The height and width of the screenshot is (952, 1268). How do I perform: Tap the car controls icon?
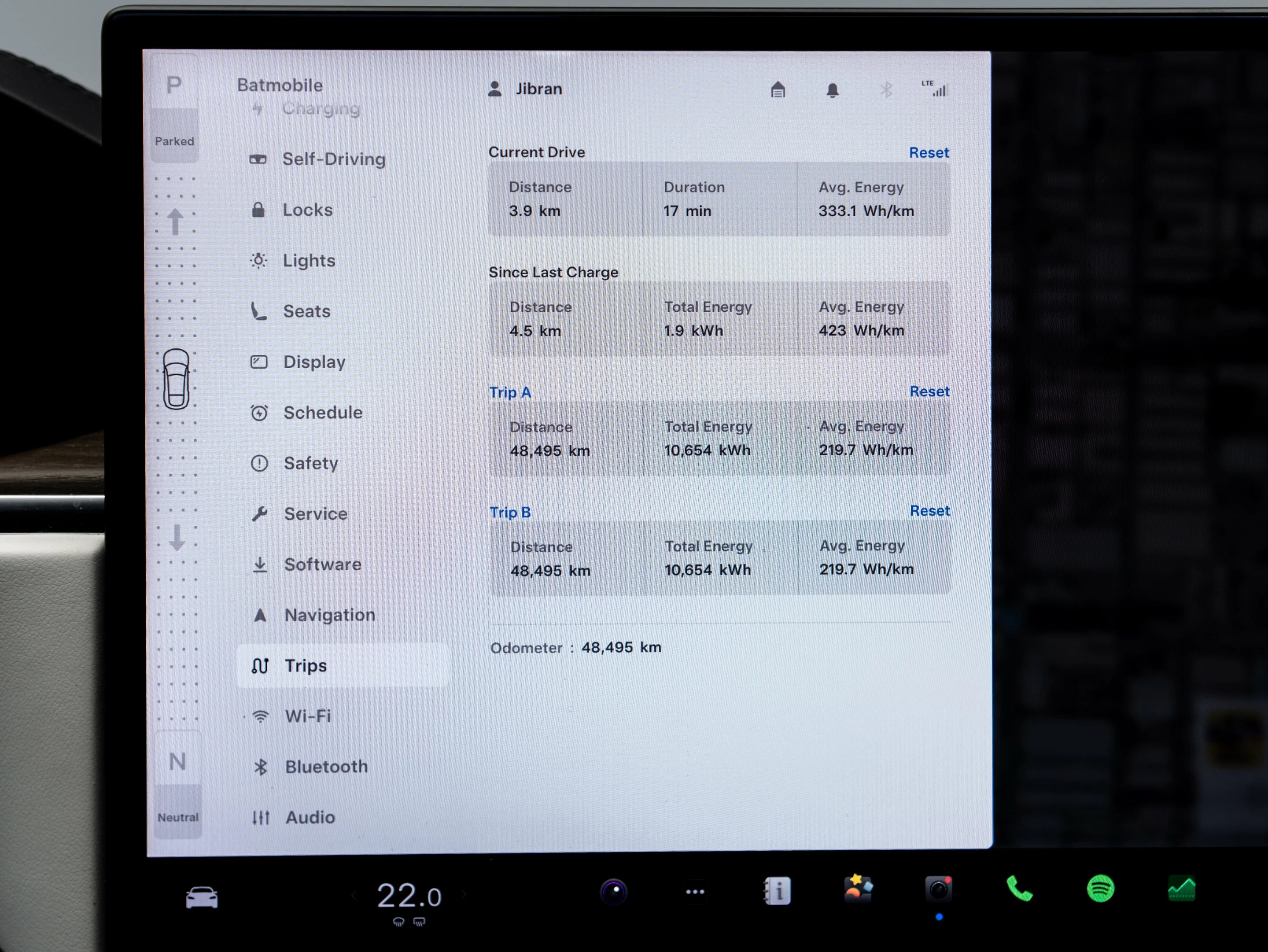(202, 897)
